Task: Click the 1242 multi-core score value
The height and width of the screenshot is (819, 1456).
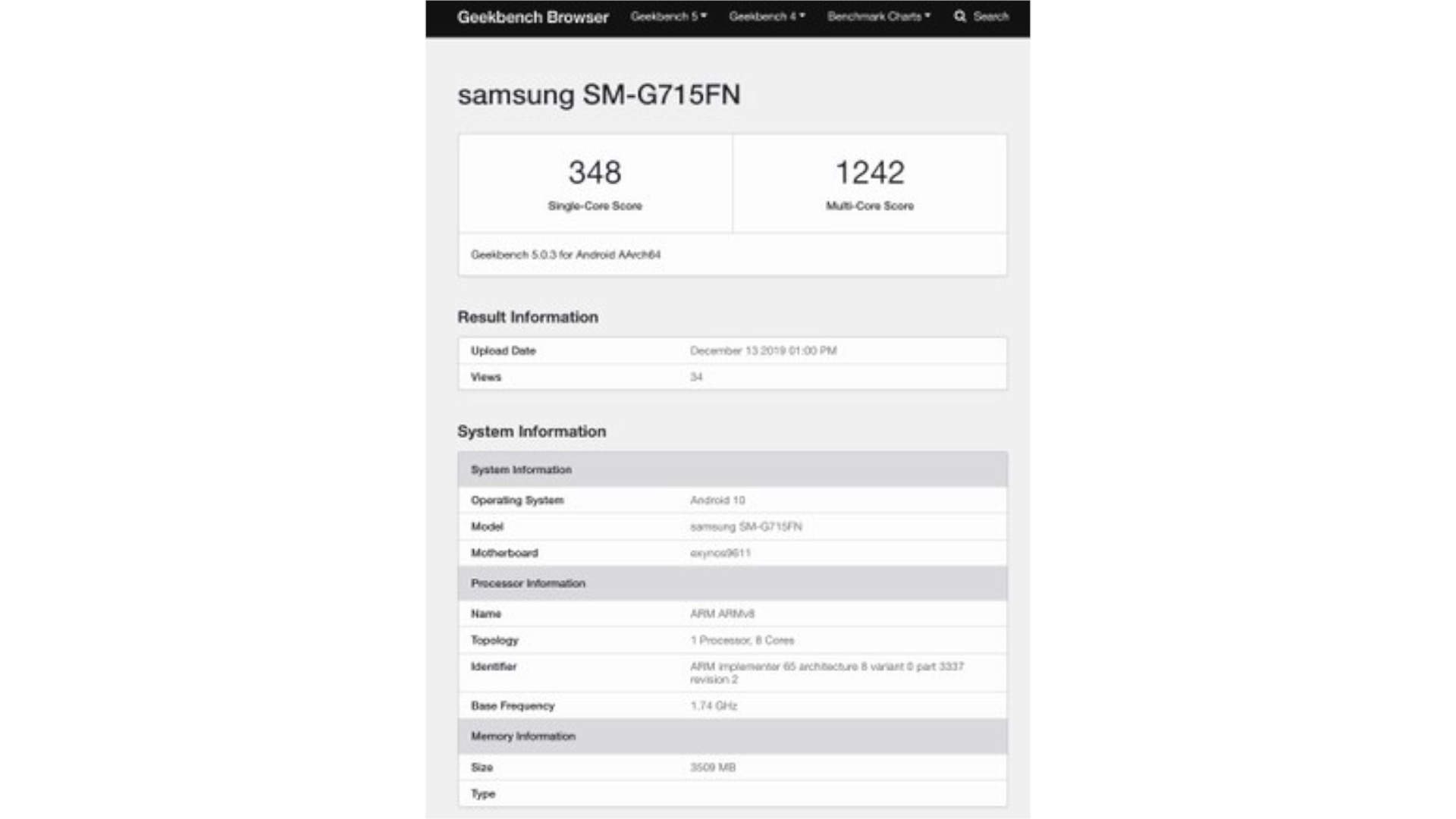Action: tap(870, 172)
